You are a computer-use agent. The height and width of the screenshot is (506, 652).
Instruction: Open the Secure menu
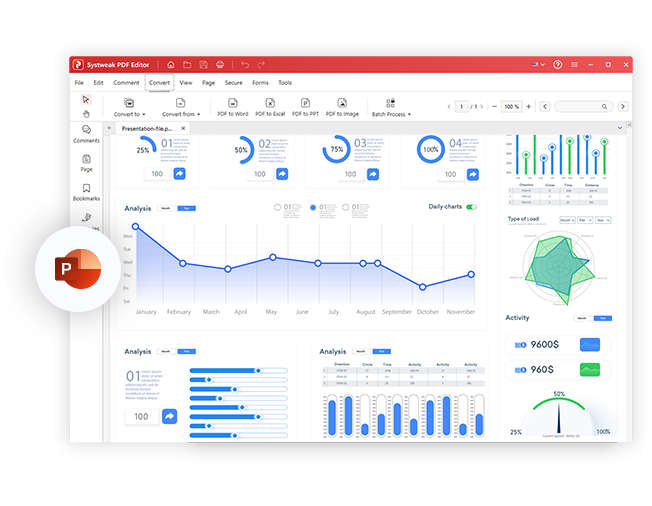234,83
